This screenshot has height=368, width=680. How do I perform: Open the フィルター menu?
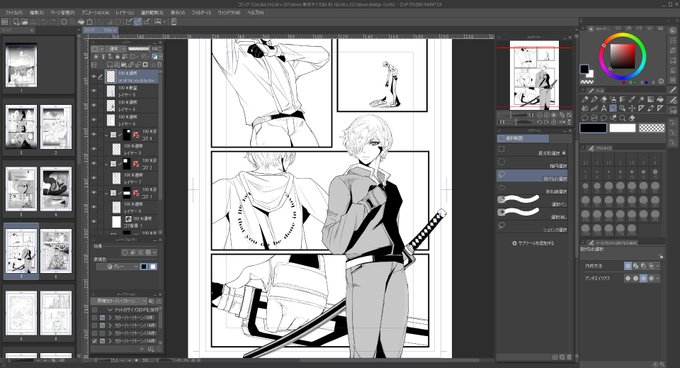pyautogui.click(x=201, y=13)
